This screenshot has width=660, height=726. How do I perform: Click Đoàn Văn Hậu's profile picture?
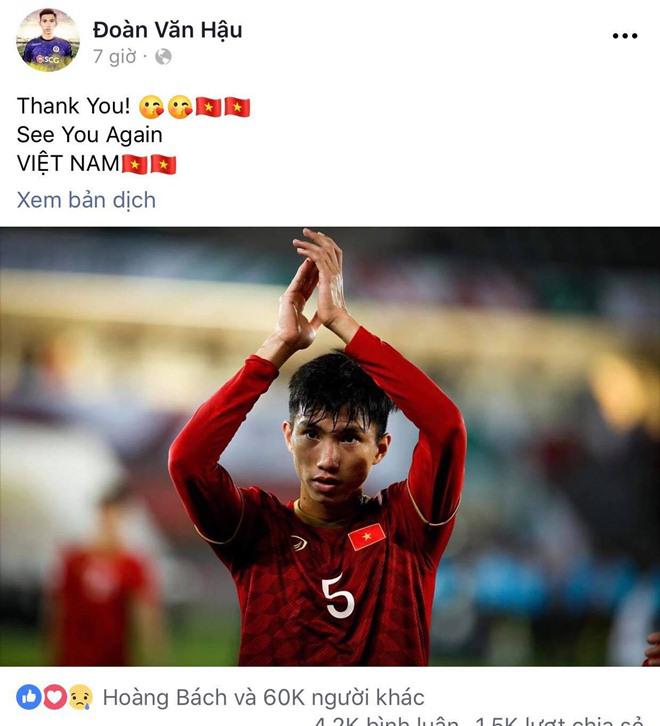[x=48, y=40]
